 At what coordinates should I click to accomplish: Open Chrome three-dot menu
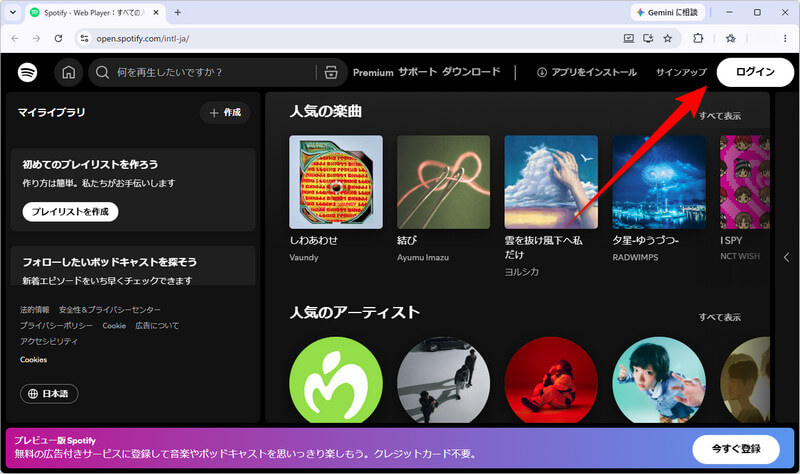[x=785, y=38]
